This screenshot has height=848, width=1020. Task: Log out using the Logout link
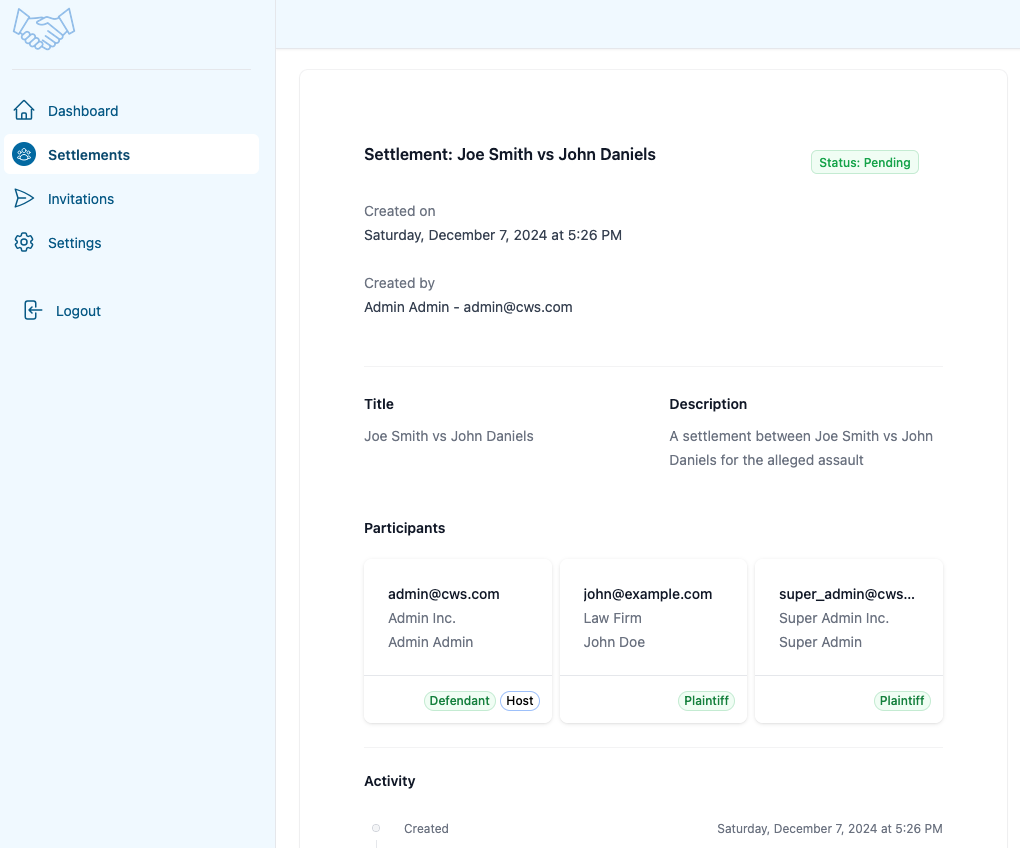[78, 311]
